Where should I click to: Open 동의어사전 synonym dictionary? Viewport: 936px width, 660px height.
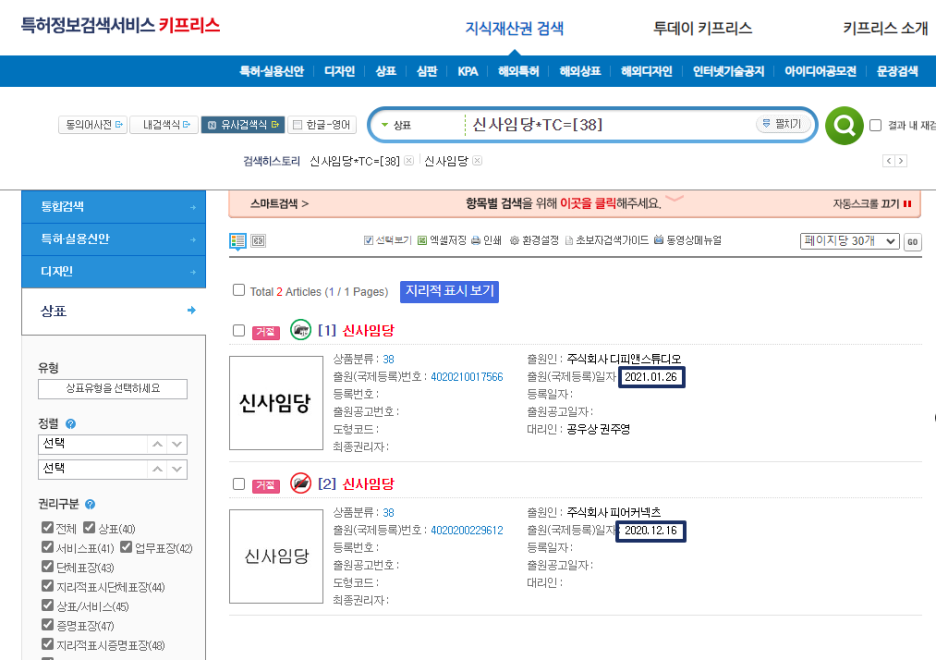93,125
